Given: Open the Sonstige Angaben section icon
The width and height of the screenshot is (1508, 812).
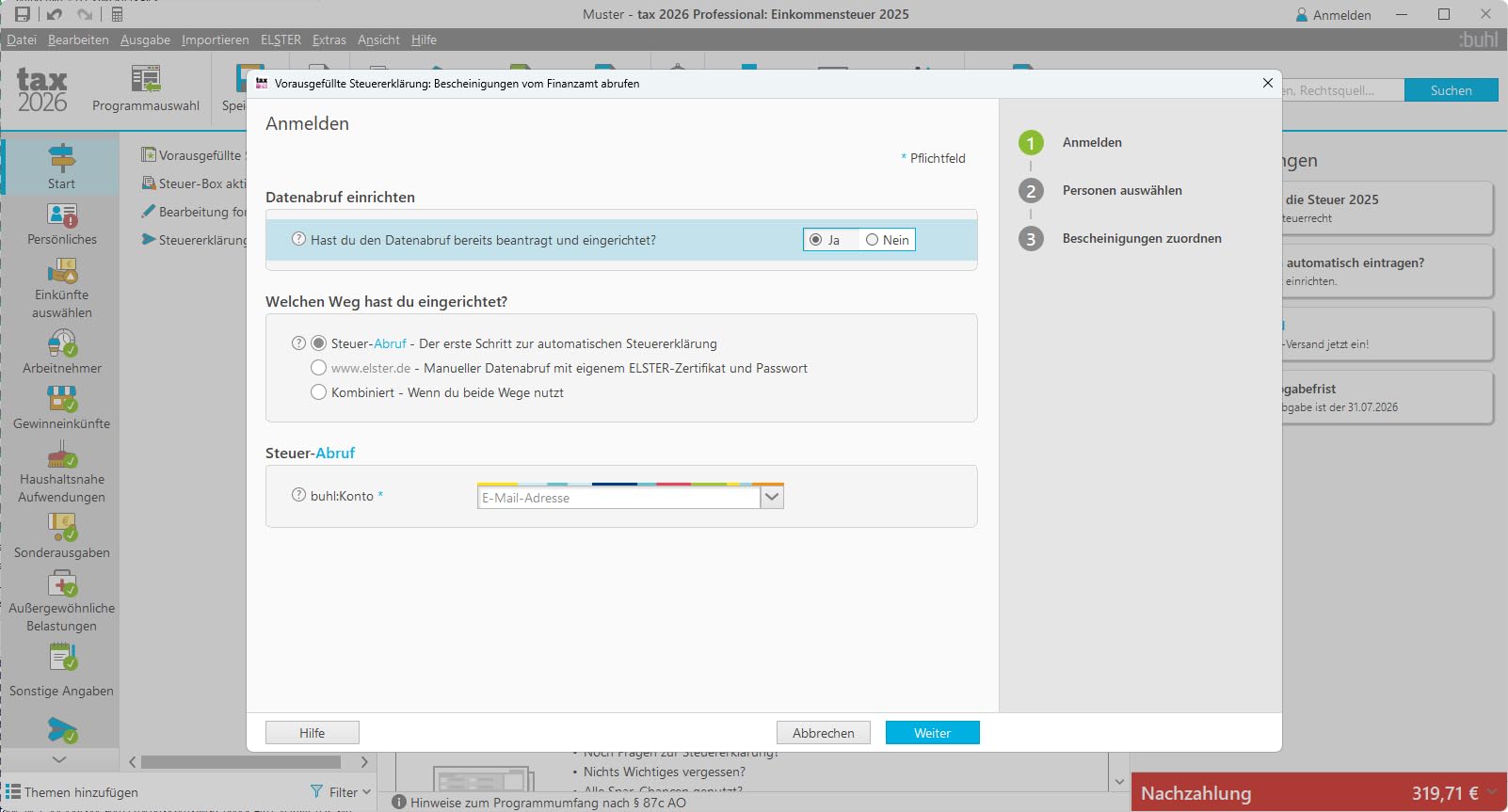Looking at the screenshot, I should pos(62,657).
